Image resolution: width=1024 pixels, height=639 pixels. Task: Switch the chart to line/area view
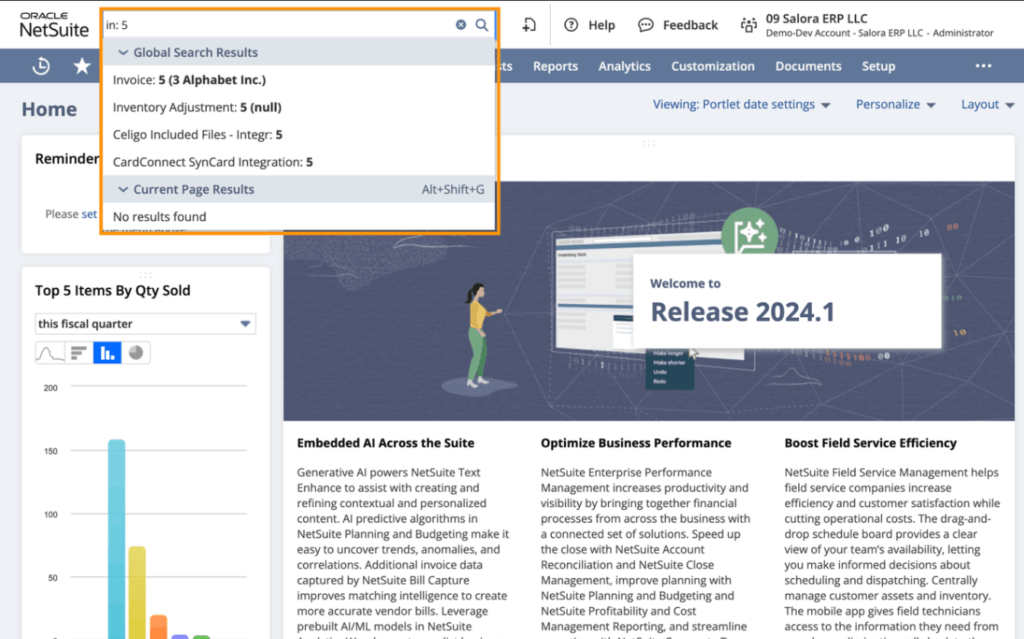49,352
